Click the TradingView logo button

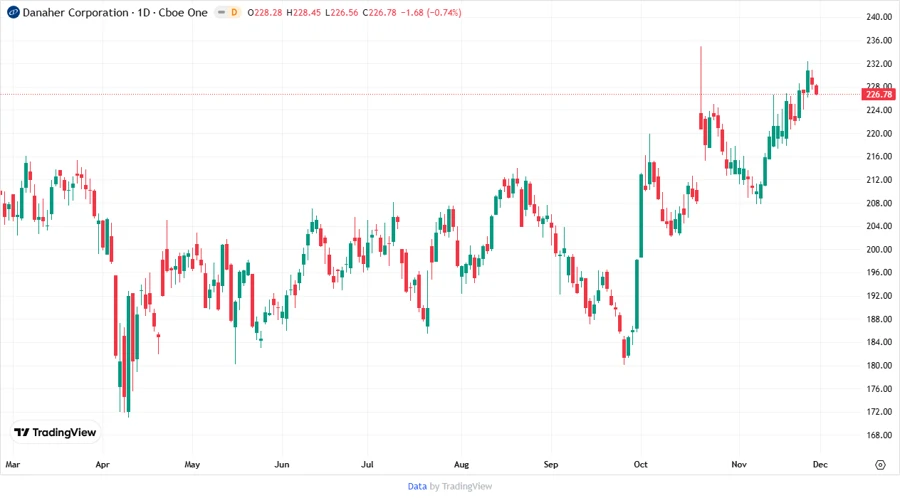55,433
